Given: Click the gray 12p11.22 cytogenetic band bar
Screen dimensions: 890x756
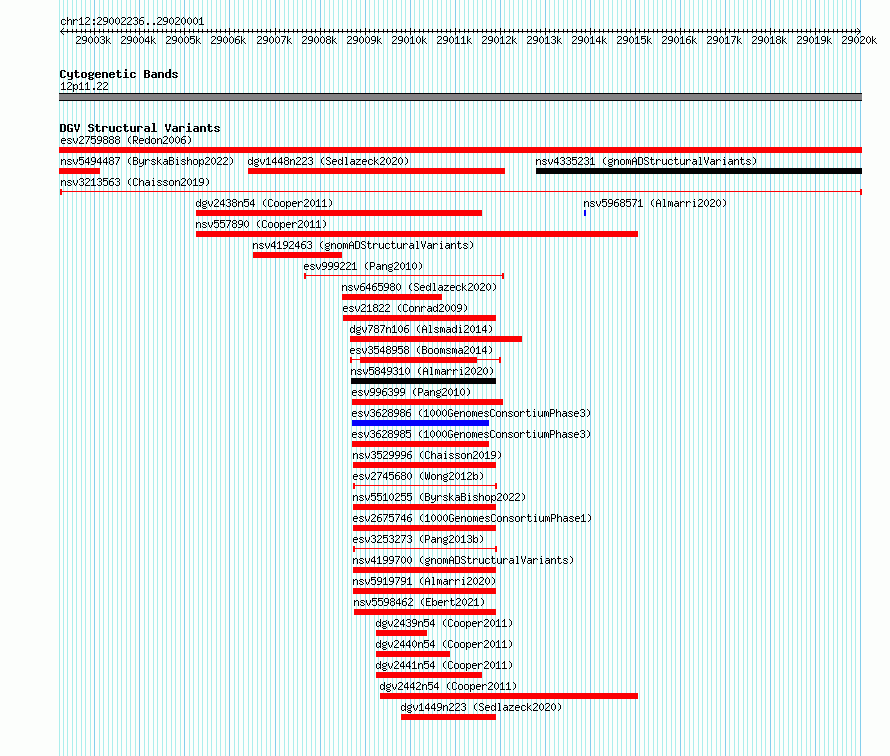Looking at the screenshot, I should pos(460,97).
